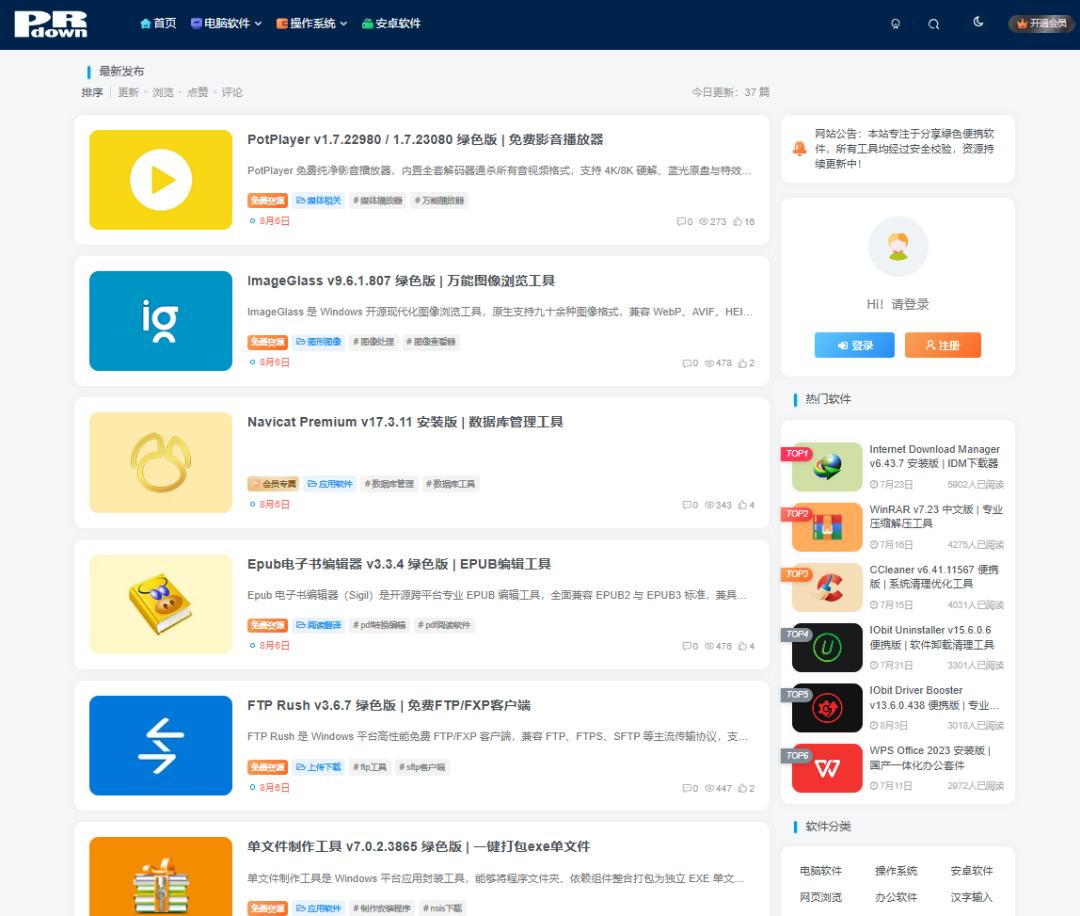The image size is (1080, 916).
Task: Click the 上传下载 category tag
Action: [x=318, y=767]
